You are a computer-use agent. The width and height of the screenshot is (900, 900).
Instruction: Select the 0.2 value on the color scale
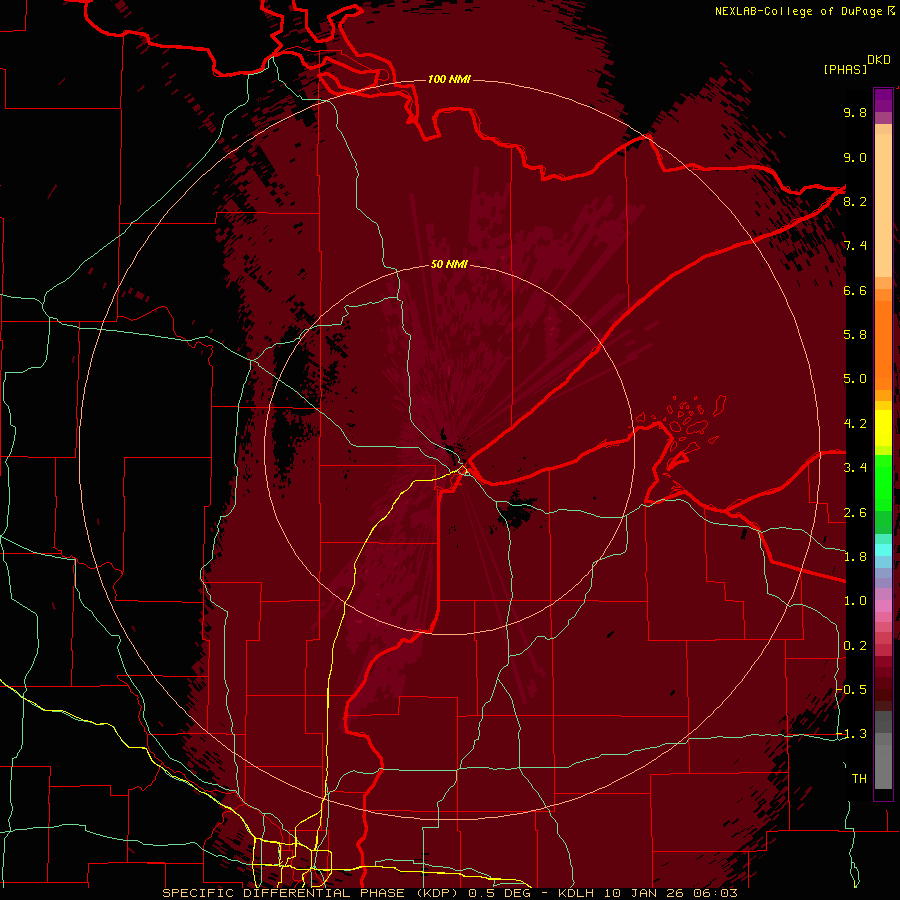click(855, 646)
